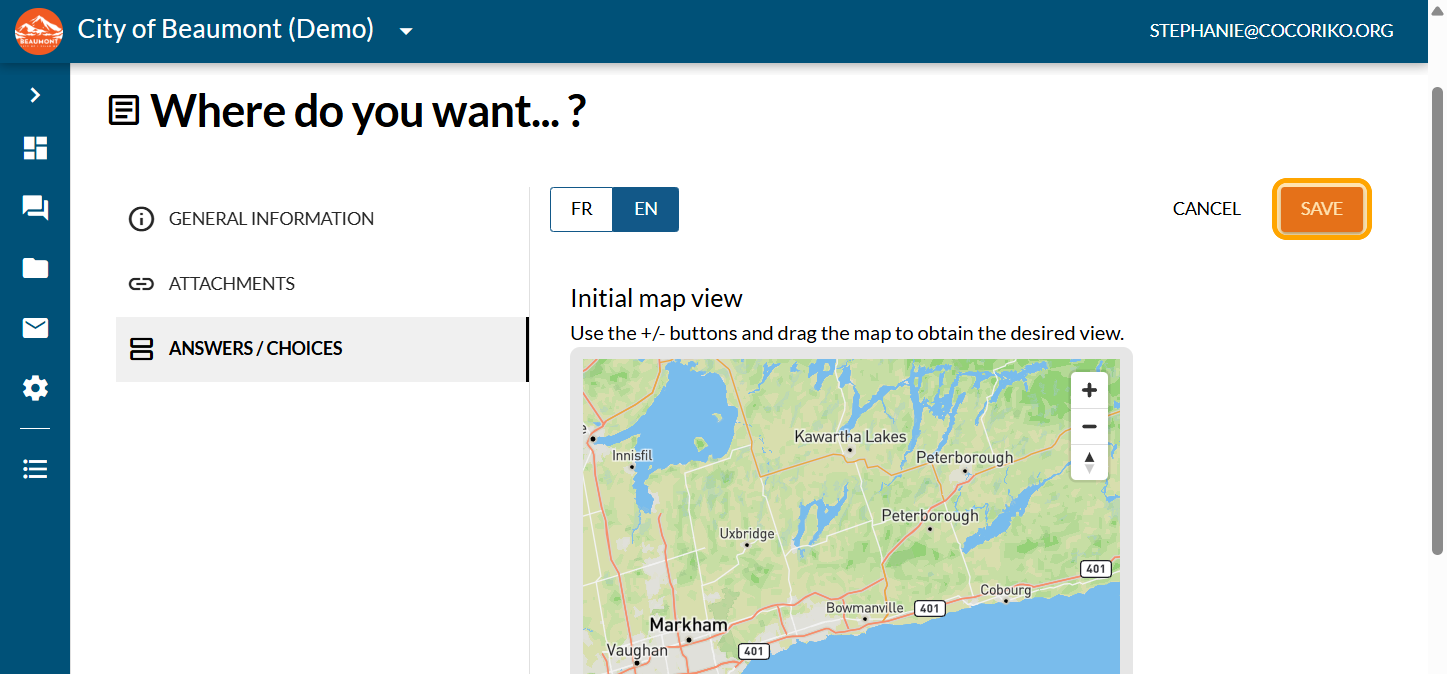Screen dimensions: 1447x674
Task: Reset map bearing with compass button
Action: (x=1089, y=462)
